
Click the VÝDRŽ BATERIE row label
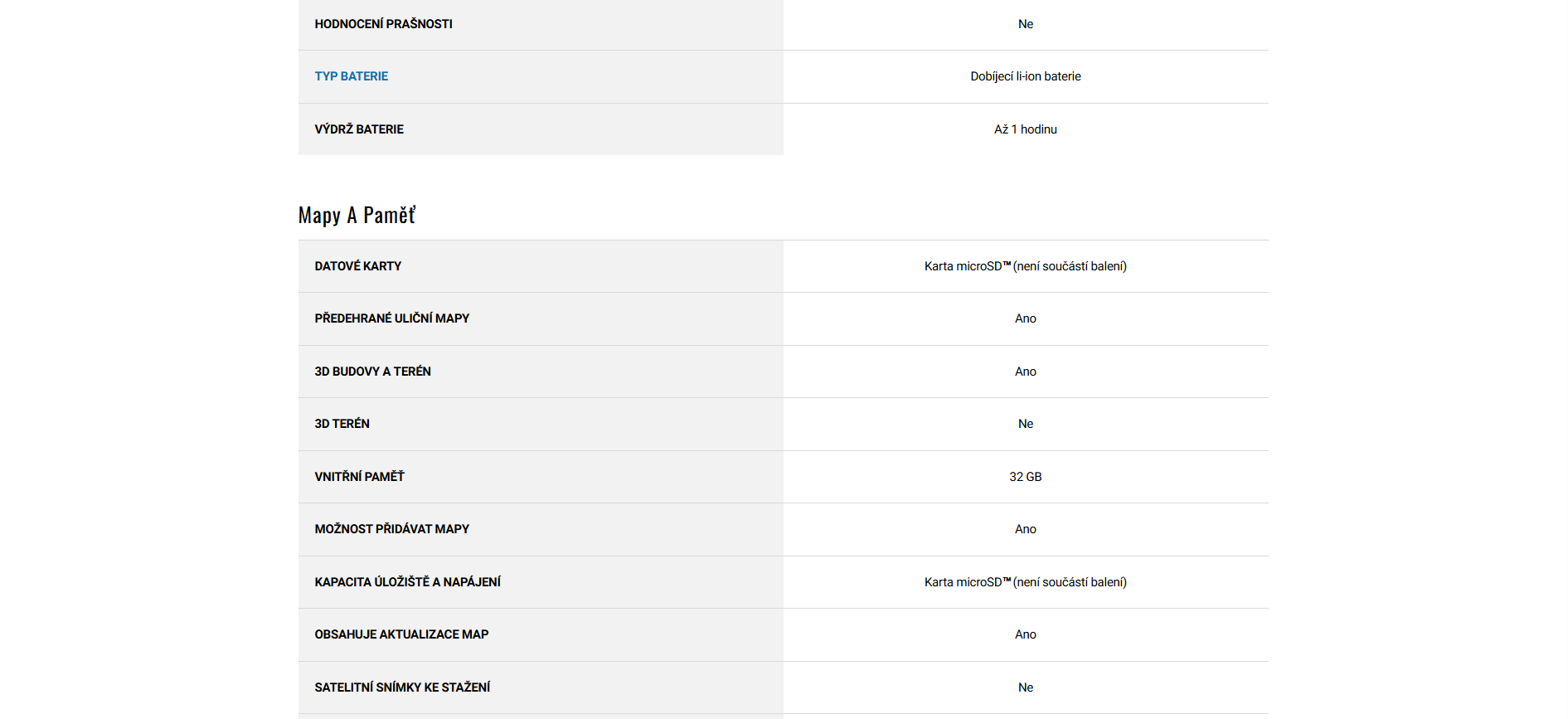click(x=359, y=129)
